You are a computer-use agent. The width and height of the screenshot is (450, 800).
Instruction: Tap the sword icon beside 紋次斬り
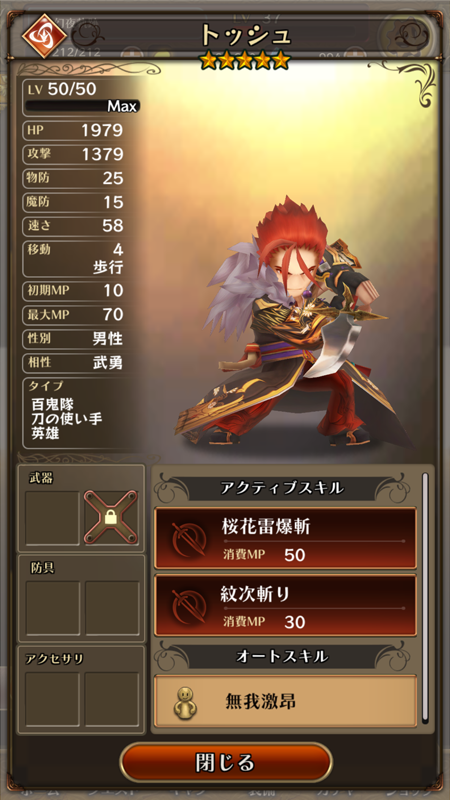coord(189,606)
